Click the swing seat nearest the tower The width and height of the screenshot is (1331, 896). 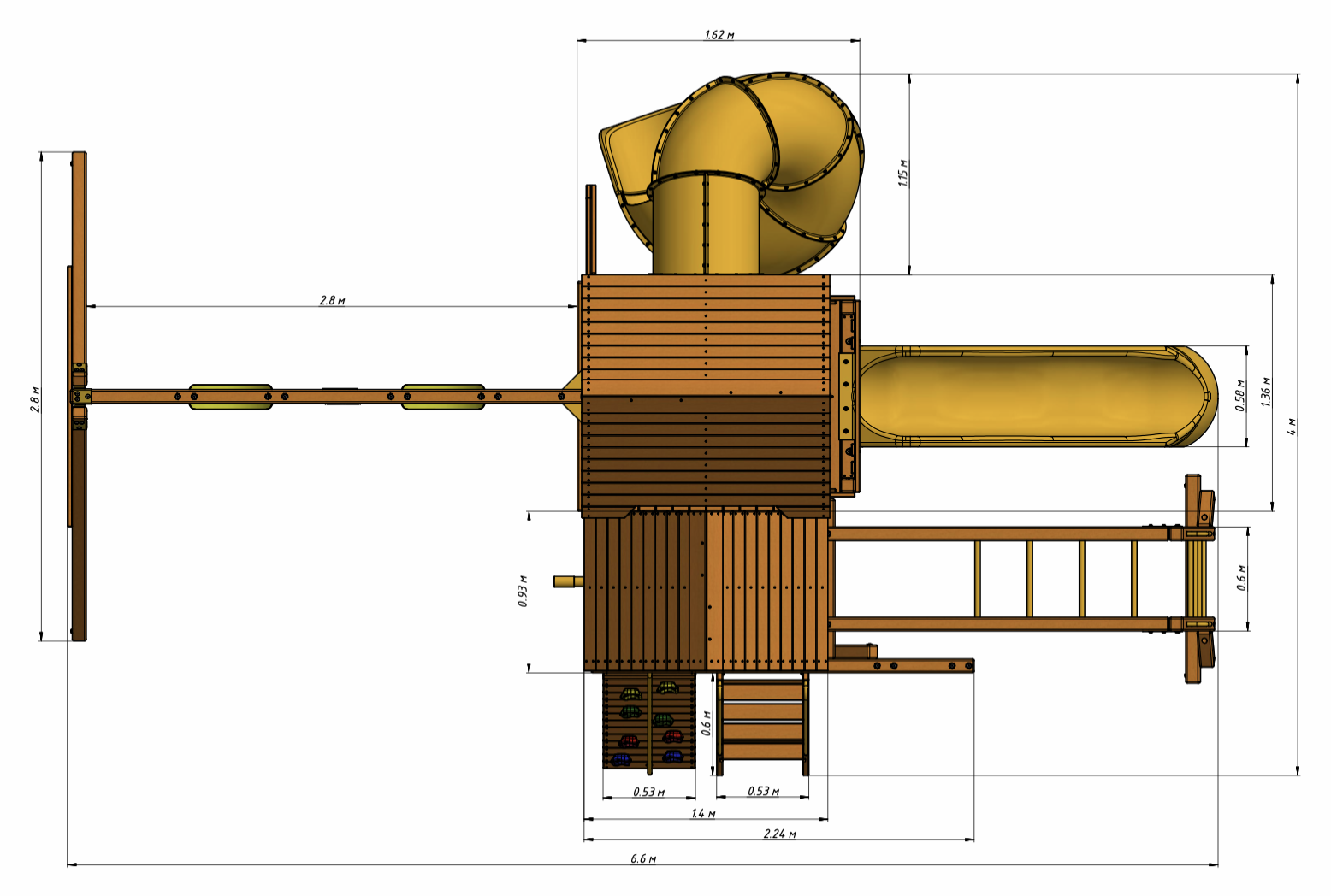pos(443,397)
